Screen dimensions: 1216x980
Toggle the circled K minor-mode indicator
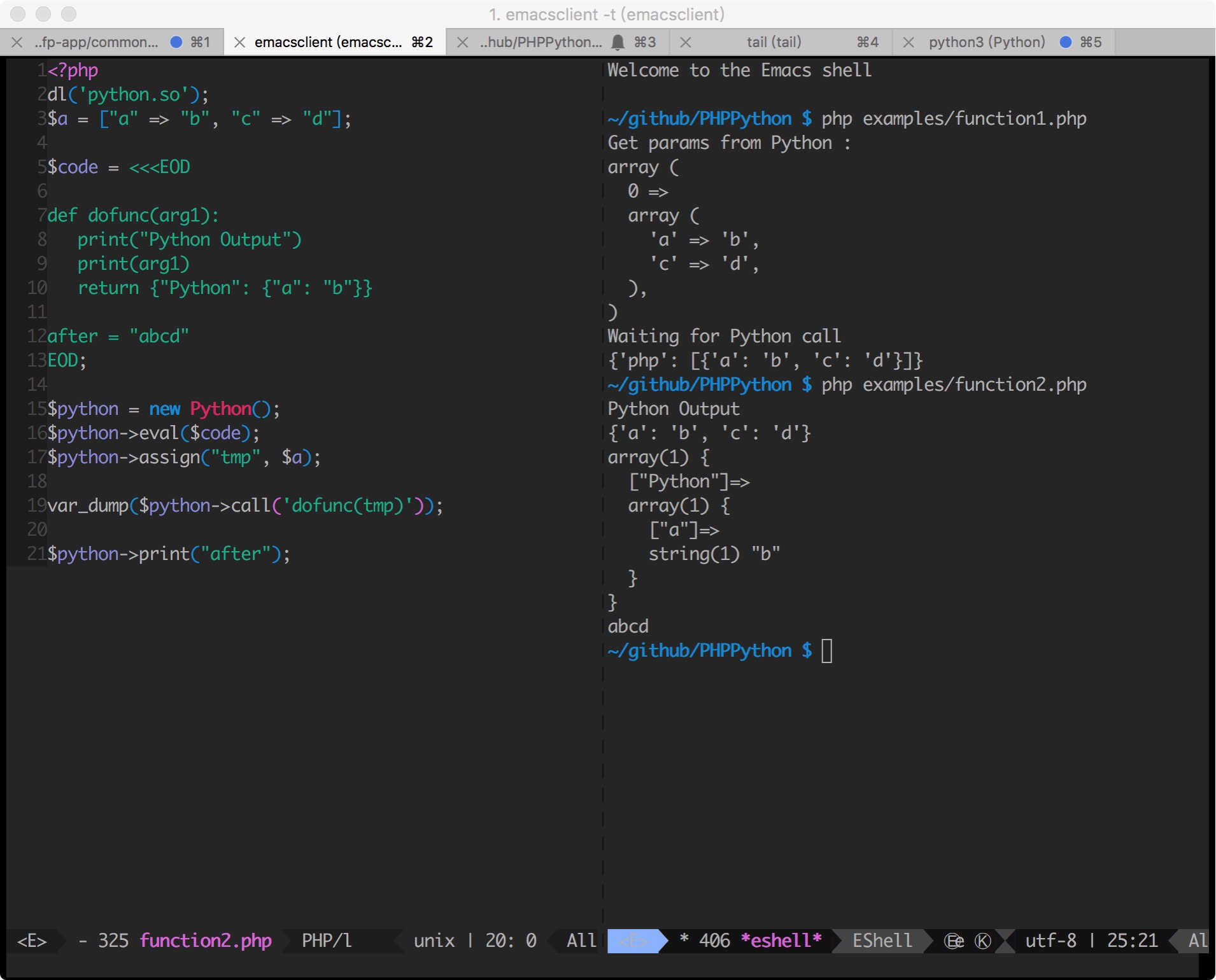[982, 941]
